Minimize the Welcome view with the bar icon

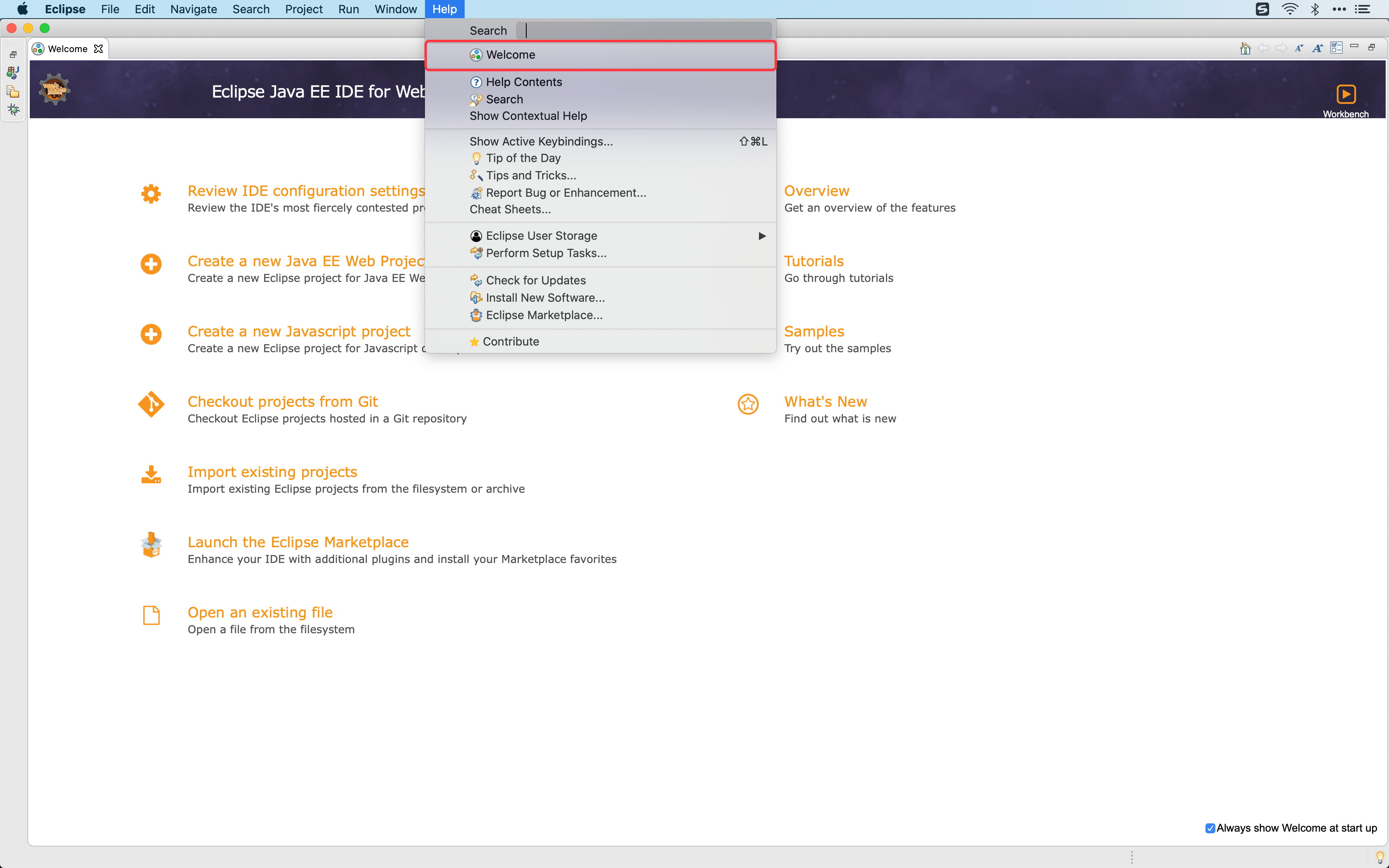pos(1354,46)
